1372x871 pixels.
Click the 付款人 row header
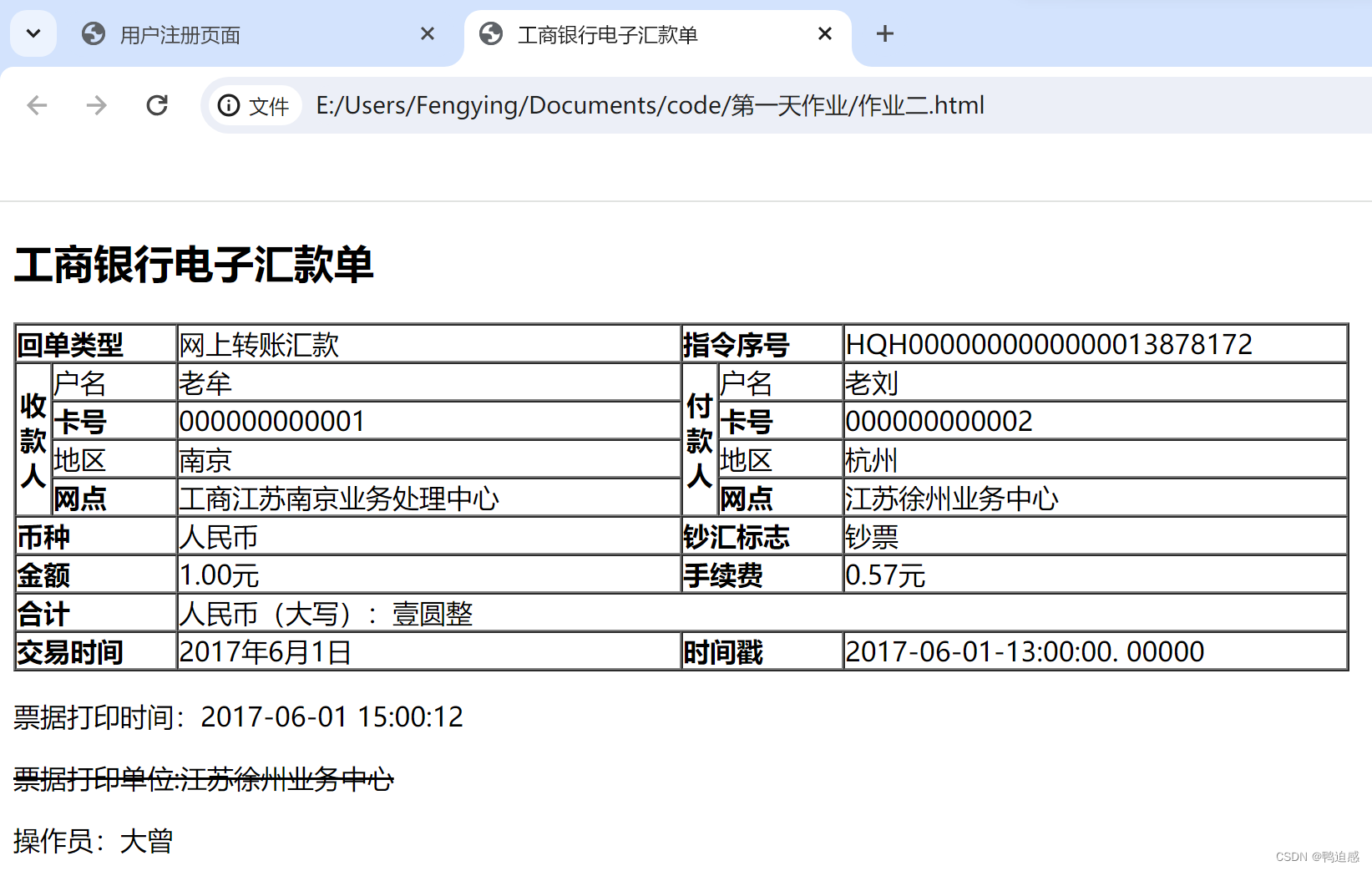(x=700, y=439)
